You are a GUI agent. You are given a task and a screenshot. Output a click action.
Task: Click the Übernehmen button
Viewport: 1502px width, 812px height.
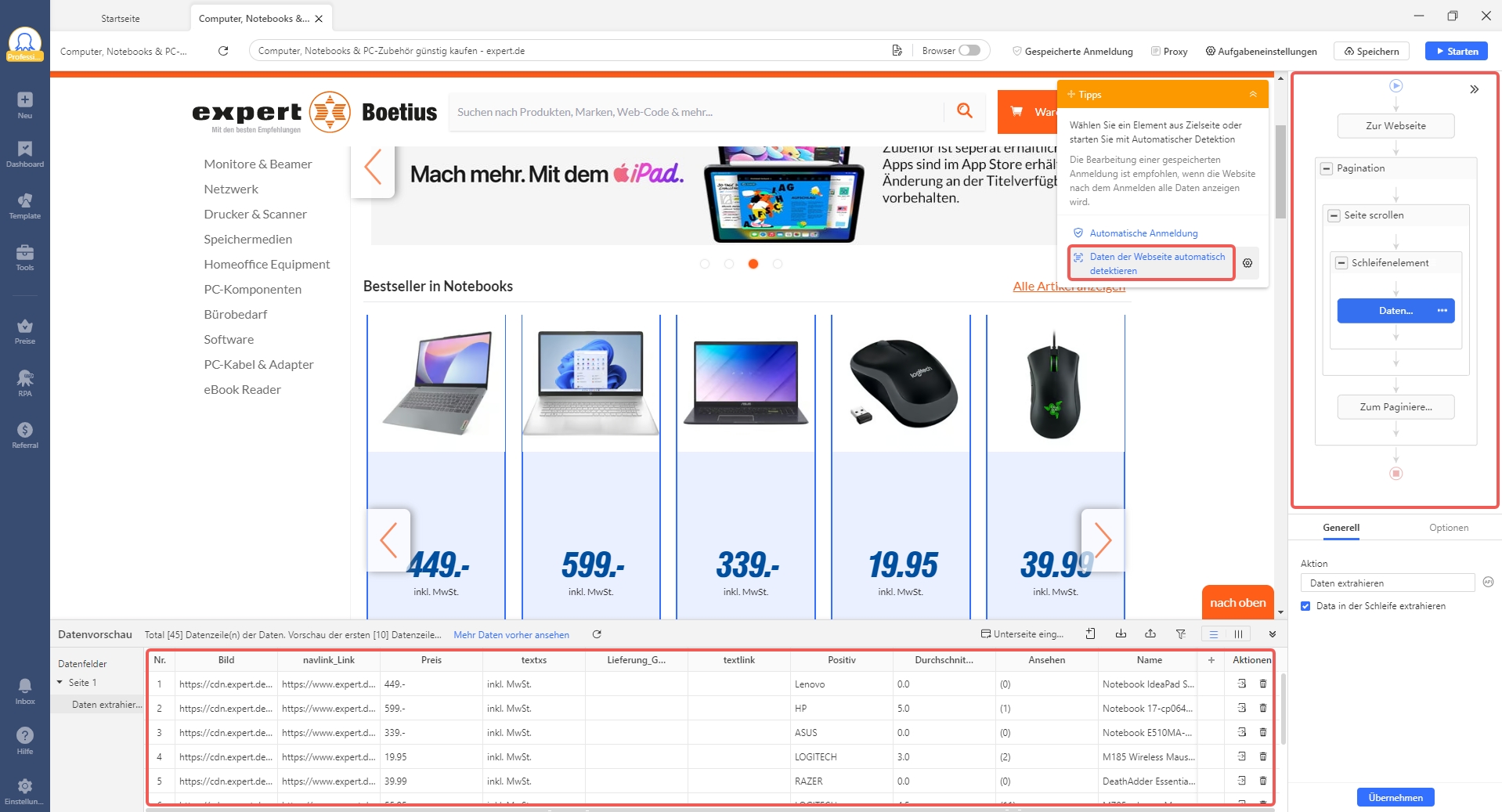click(x=1395, y=797)
